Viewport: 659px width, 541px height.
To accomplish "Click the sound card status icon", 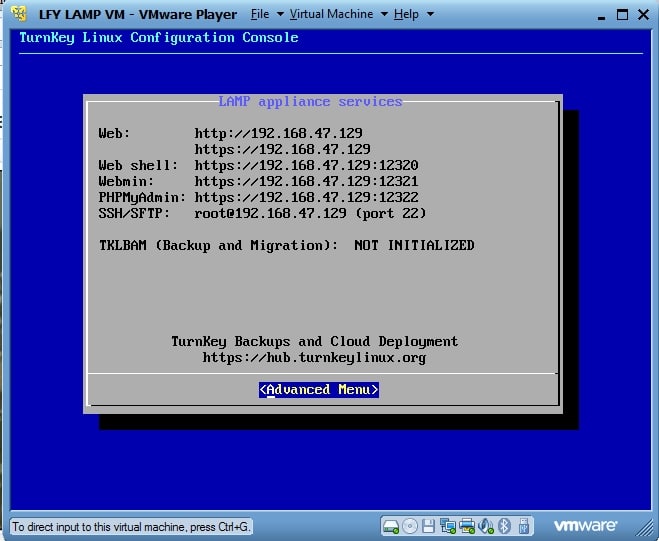I will pos(485,526).
